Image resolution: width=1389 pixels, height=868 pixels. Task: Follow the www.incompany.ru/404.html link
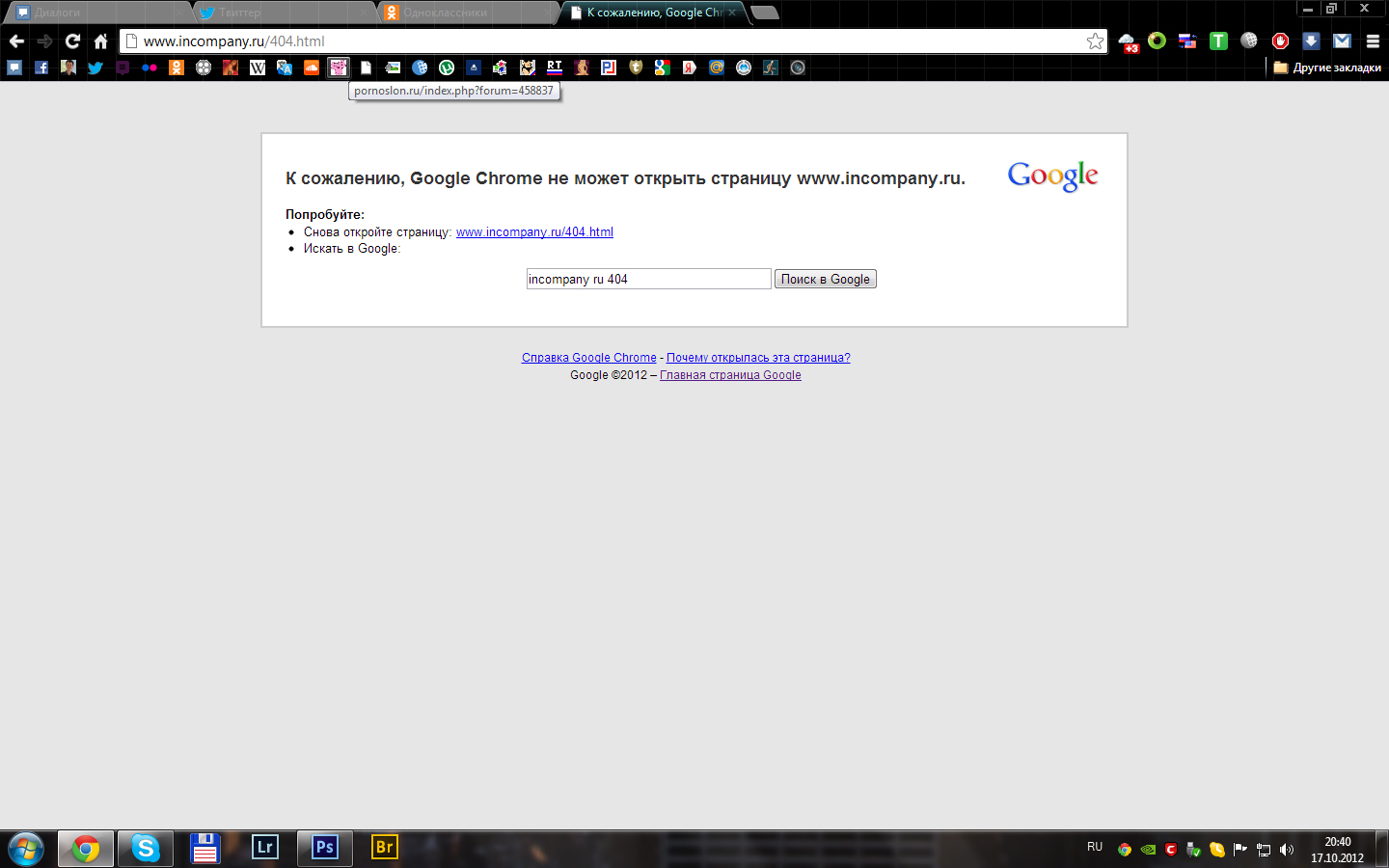click(x=534, y=232)
